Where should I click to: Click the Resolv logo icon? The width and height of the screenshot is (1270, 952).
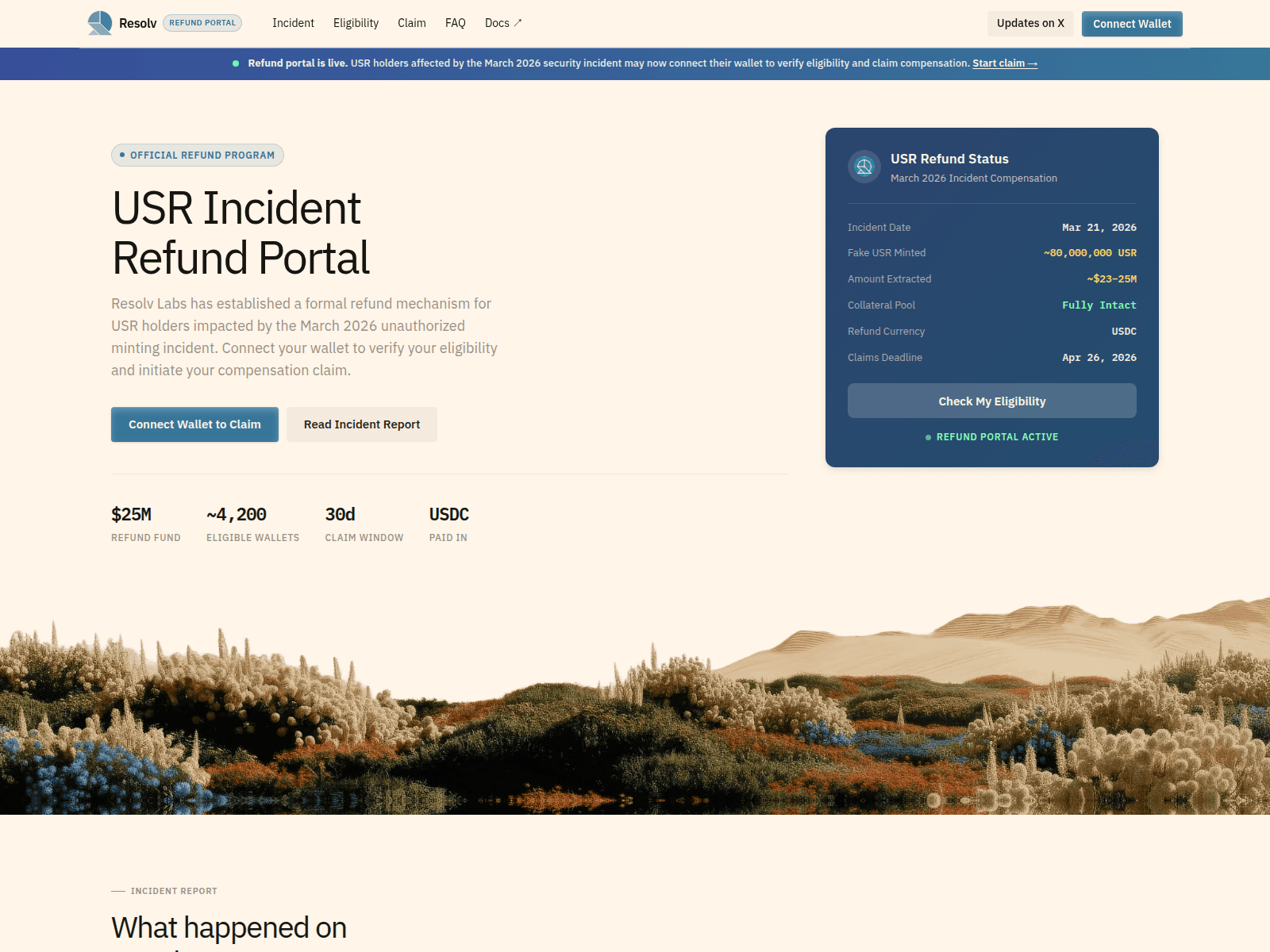click(98, 22)
